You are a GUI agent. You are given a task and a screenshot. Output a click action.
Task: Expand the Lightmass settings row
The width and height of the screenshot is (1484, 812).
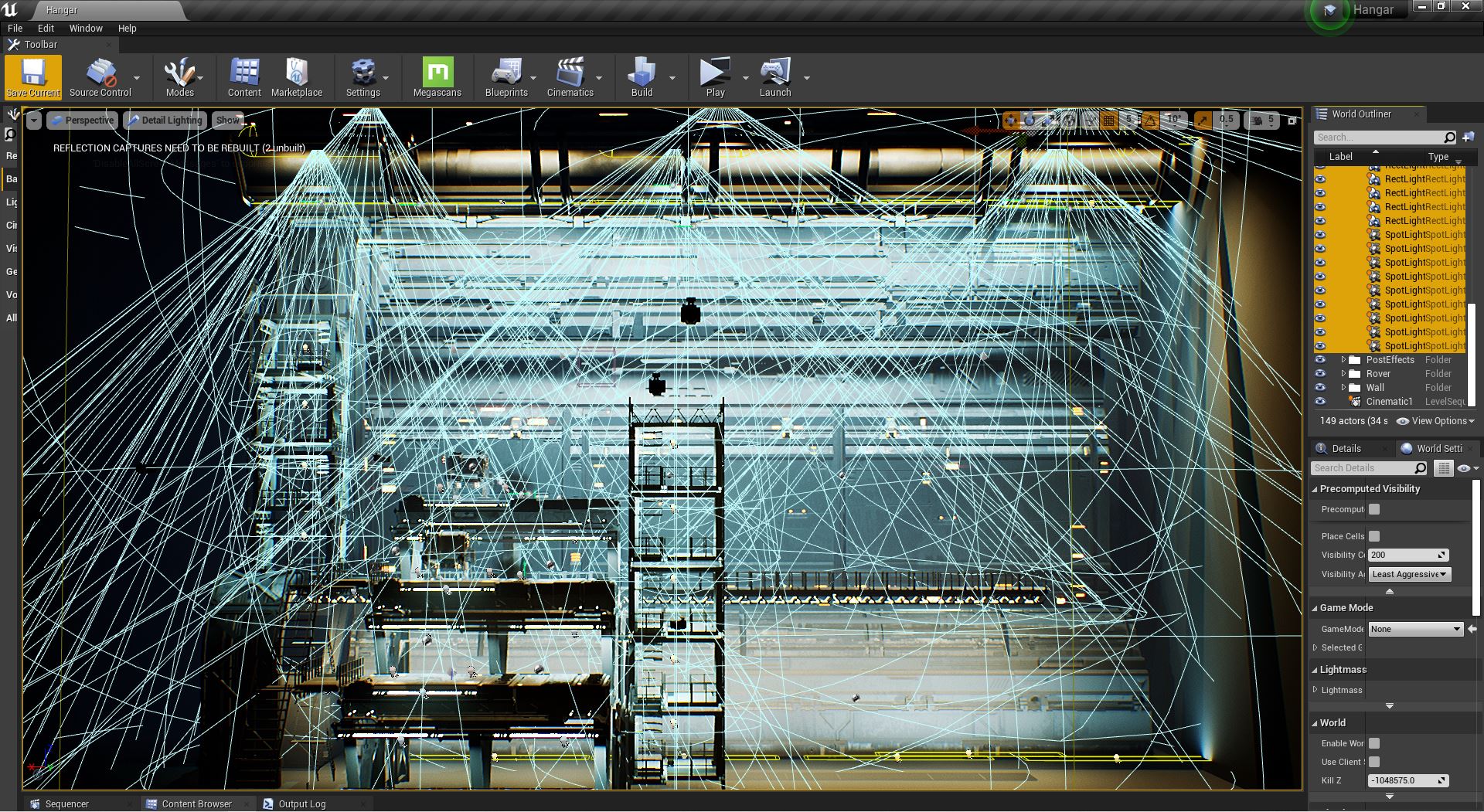pos(1316,690)
